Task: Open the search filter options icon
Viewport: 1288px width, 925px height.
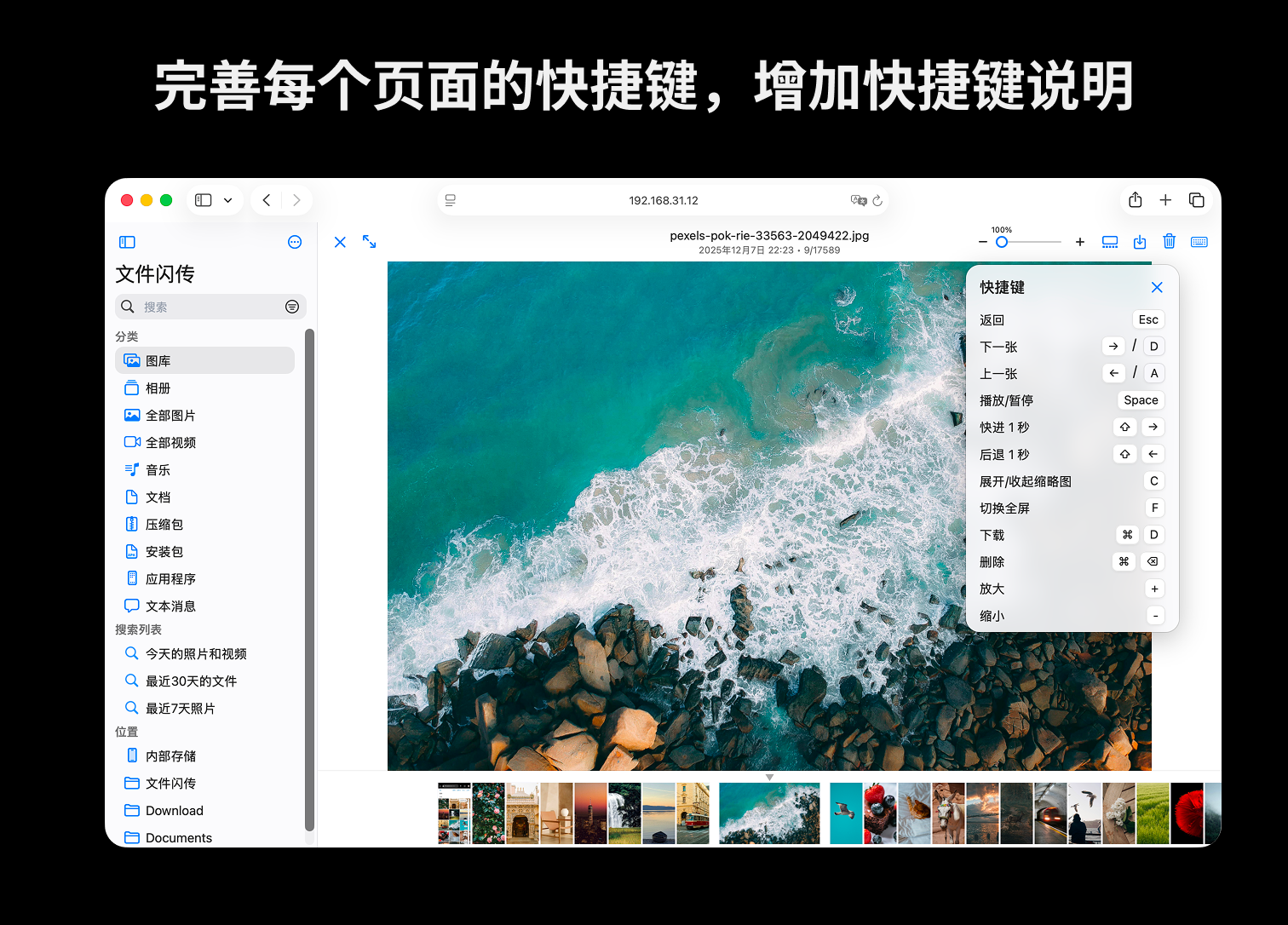Action: [292, 307]
